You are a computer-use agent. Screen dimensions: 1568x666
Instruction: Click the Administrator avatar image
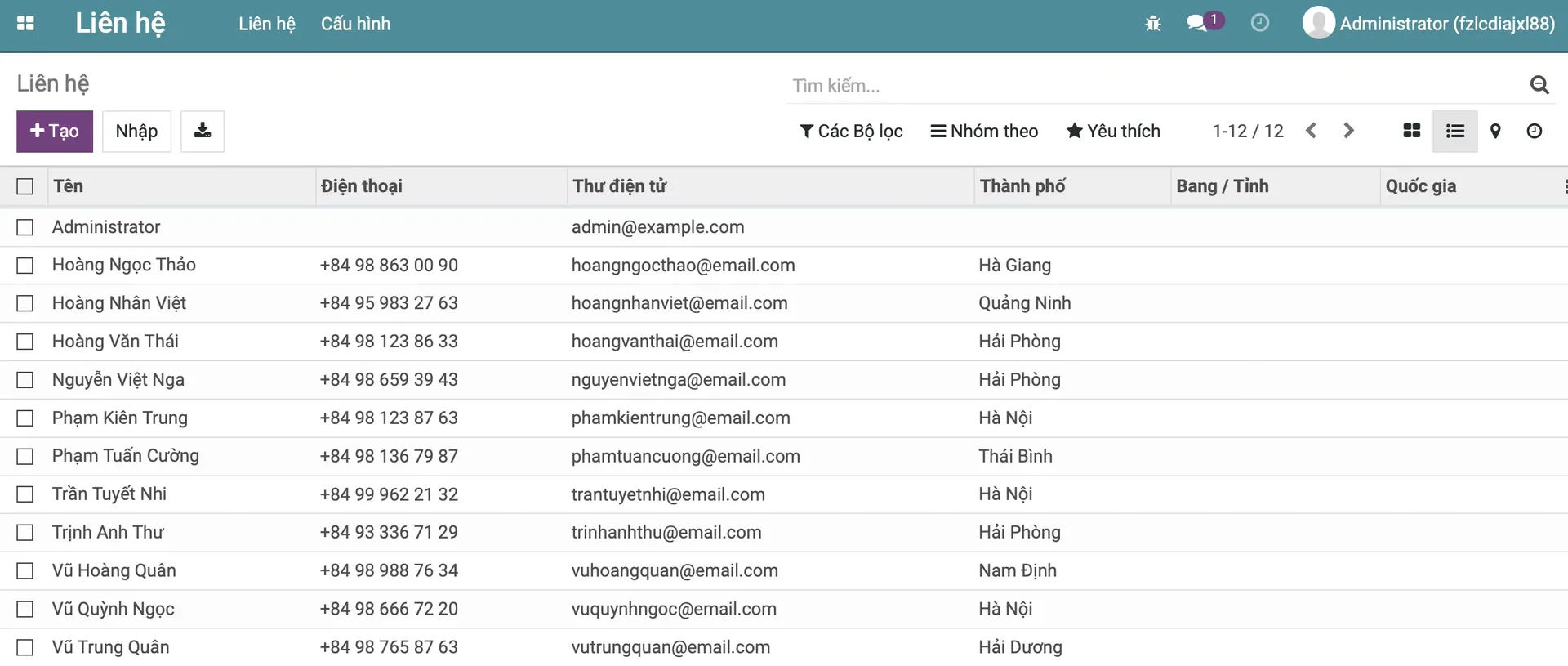coord(1318,23)
